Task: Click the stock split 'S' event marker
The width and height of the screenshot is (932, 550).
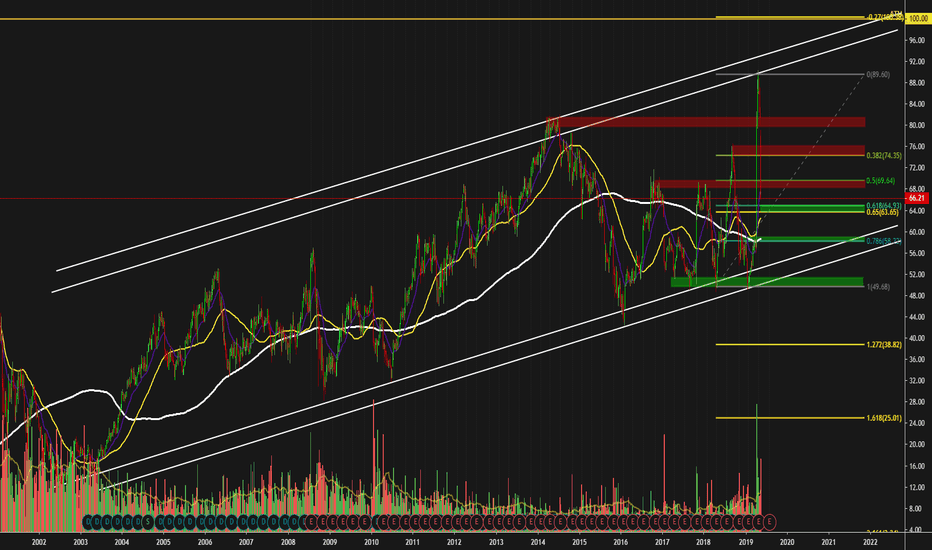Action: pos(148,522)
